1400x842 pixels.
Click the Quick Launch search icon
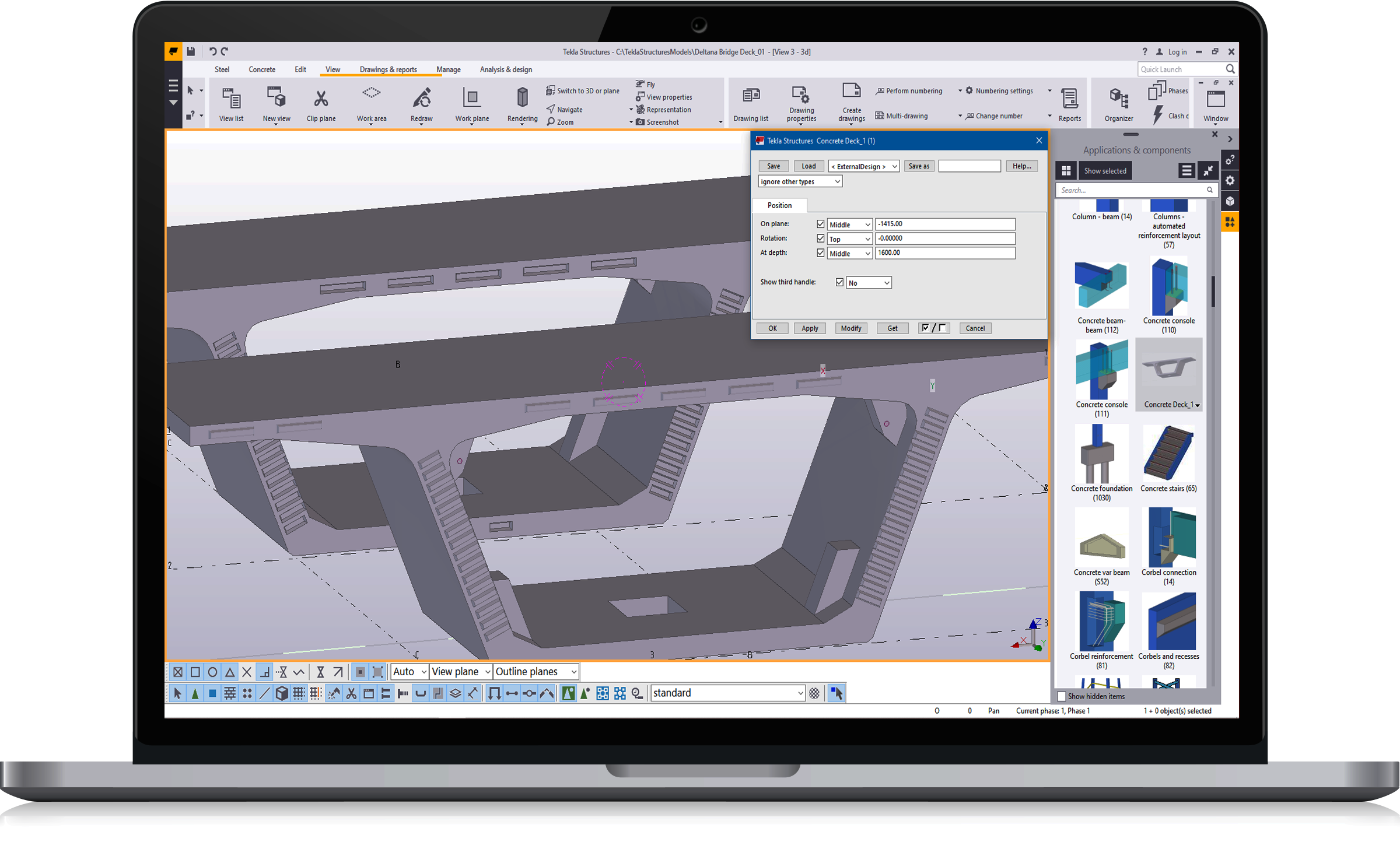(x=1230, y=69)
